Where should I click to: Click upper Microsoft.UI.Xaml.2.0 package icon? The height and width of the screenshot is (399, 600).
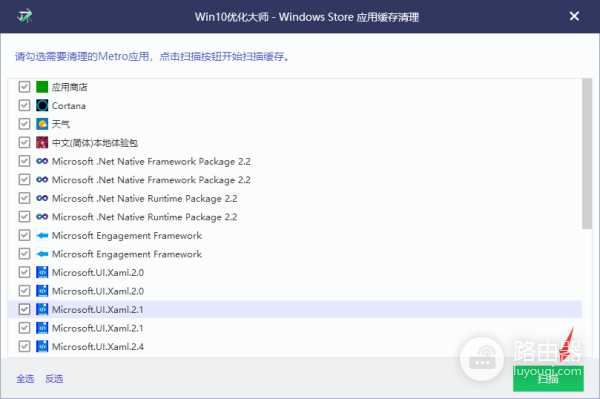42,272
